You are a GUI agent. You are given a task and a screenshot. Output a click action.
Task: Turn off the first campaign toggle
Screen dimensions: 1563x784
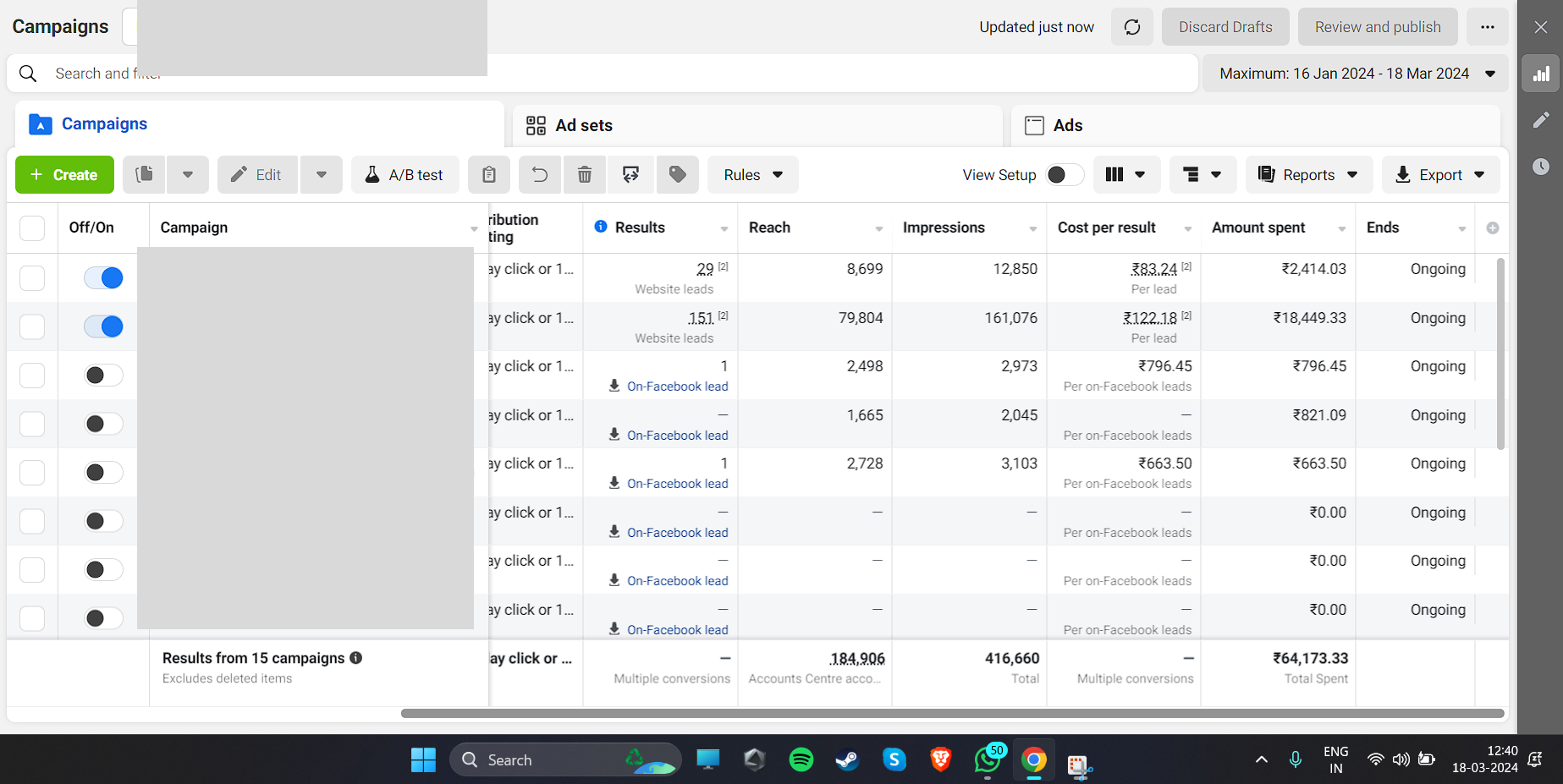103,277
